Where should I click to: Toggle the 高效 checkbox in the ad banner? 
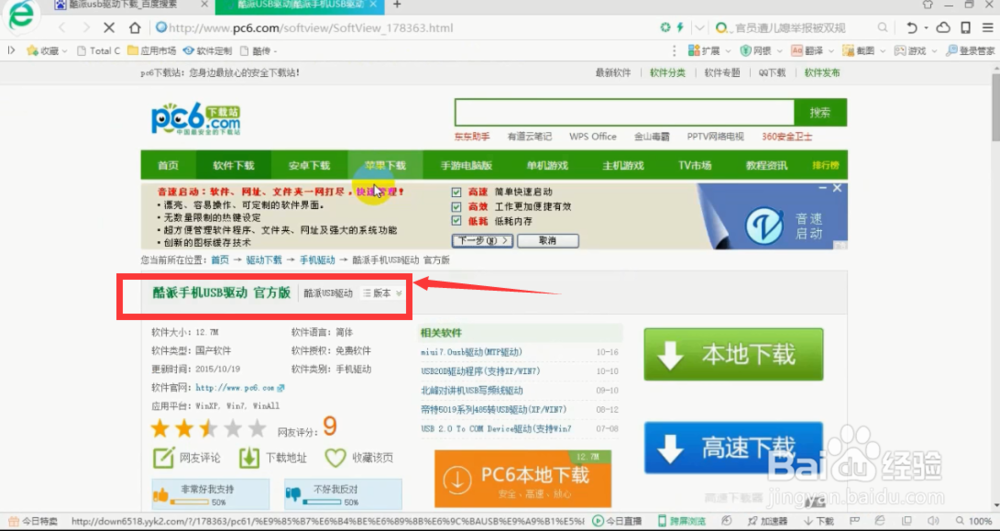pyautogui.click(x=456, y=207)
